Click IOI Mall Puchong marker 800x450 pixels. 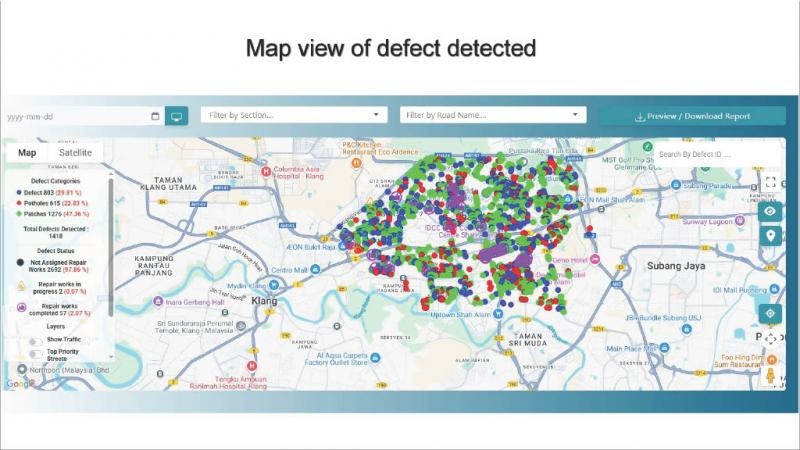[775, 289]
